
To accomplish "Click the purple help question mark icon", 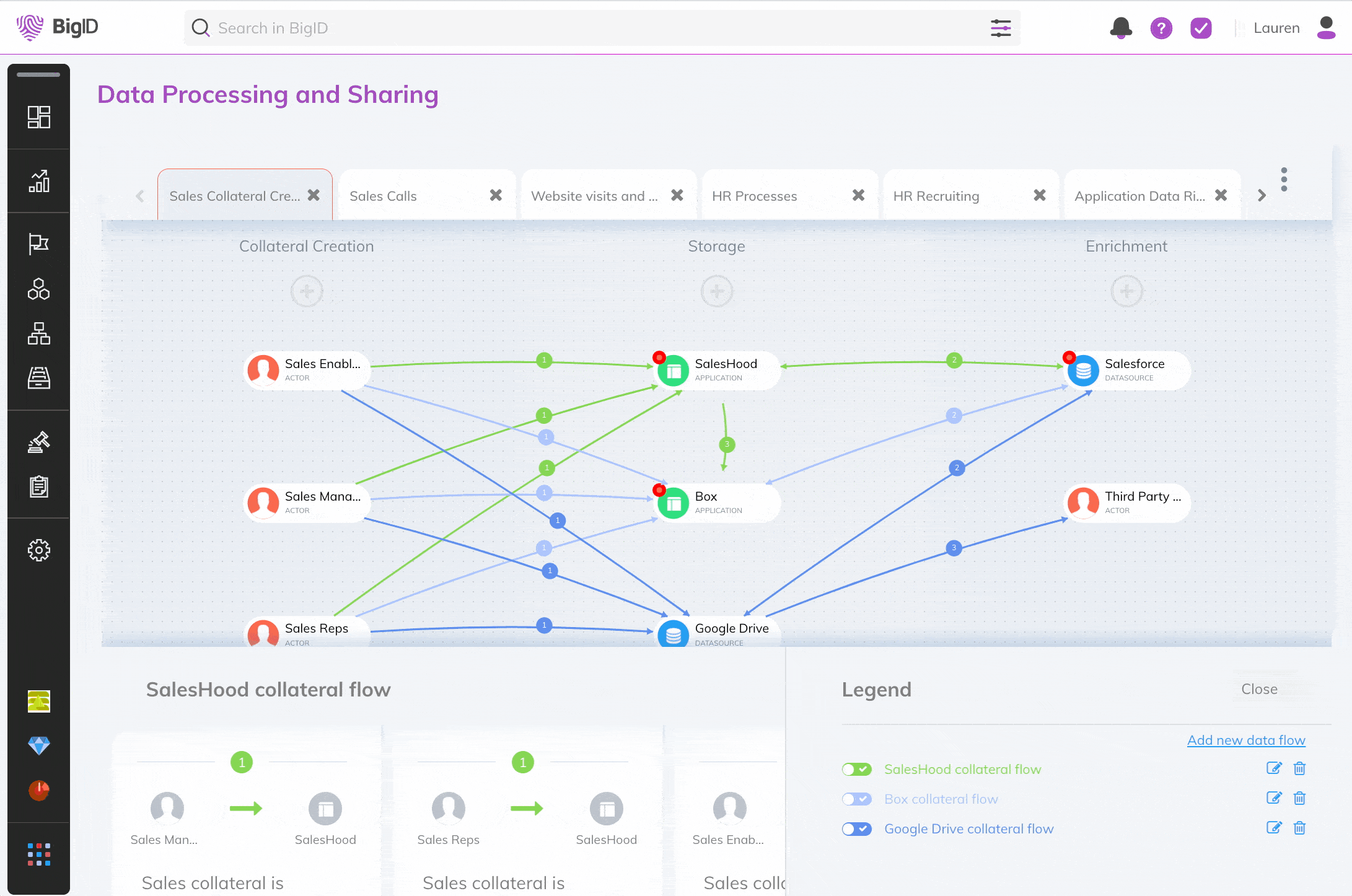I will click(1161, 28).
